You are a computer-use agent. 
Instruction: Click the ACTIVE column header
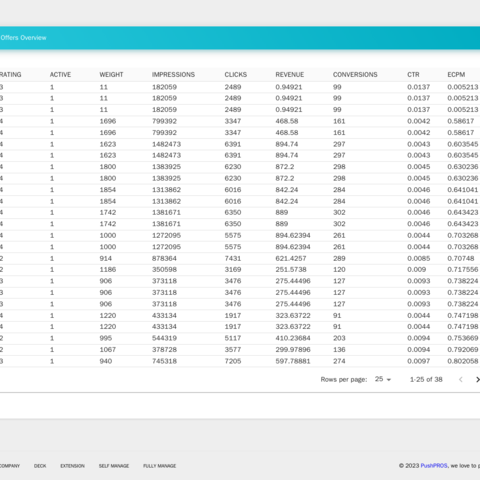(x=60, y=75)
